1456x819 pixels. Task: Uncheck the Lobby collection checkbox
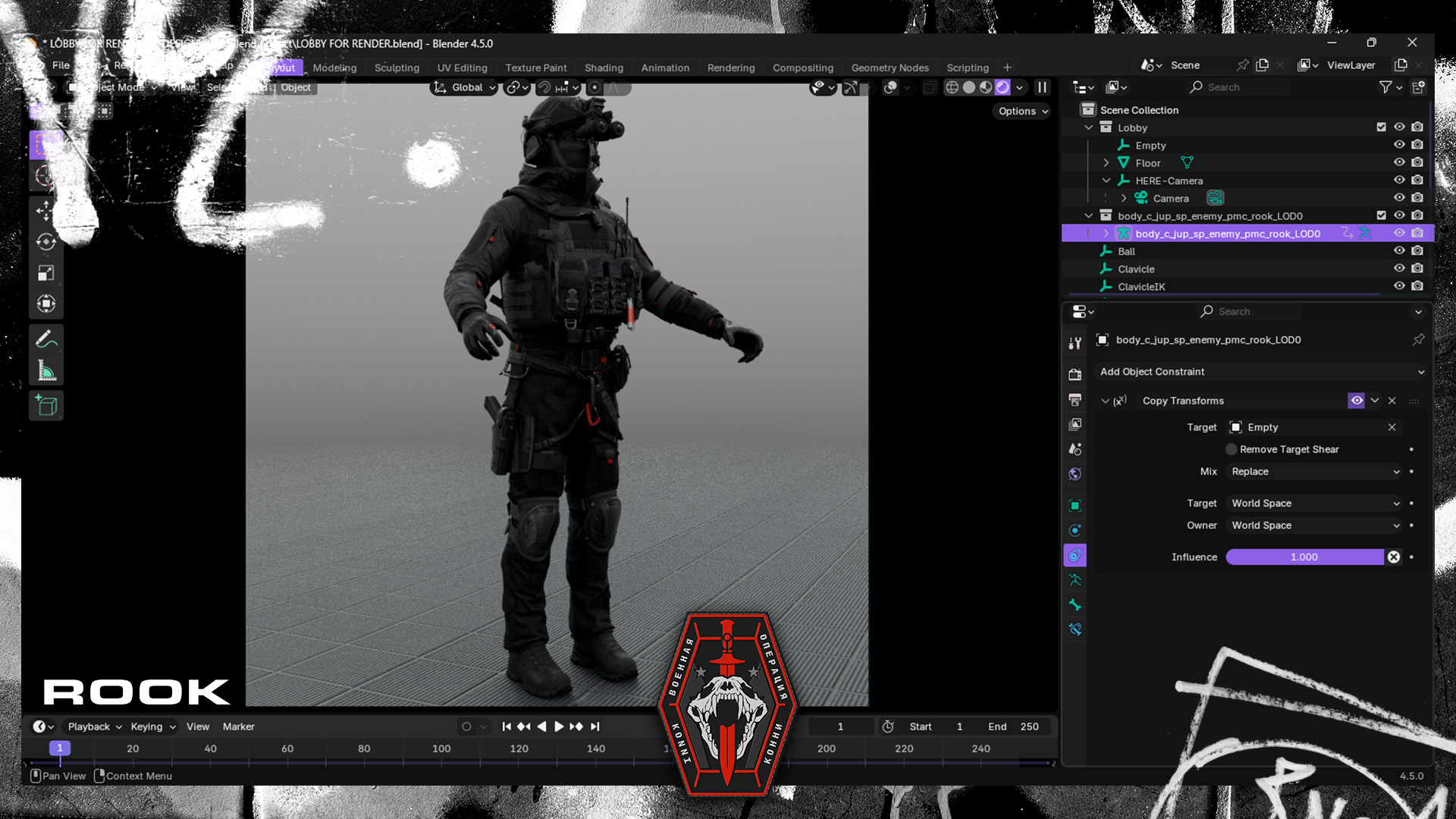point(1381,127)
